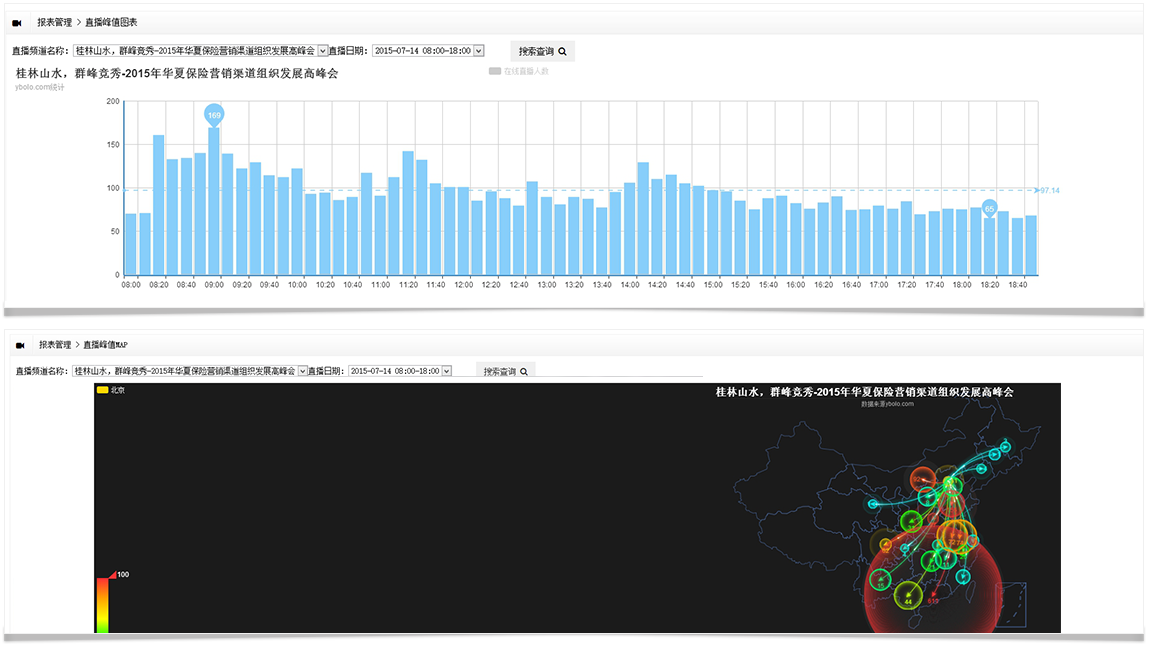Click the 12:00 x-axis label
The width and height of the screenshot is (1150, 650).
(464, 285)
